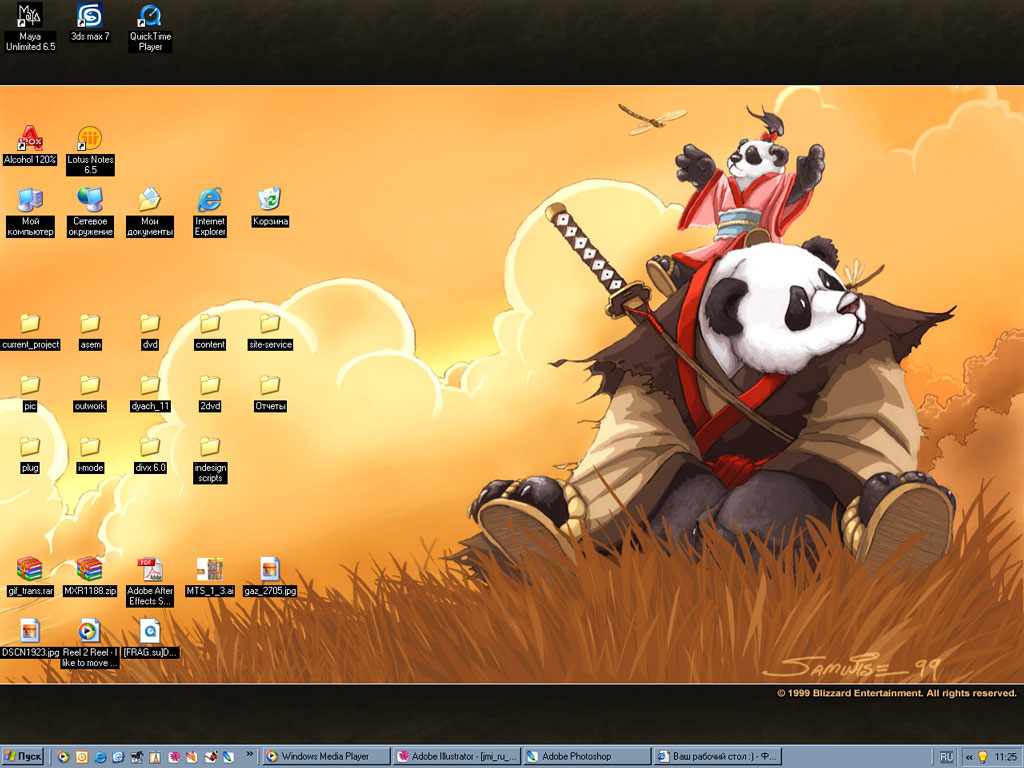Select the outwork folder
The width and height of the screenshot is (1024, 768).
(x=90, y=393)
